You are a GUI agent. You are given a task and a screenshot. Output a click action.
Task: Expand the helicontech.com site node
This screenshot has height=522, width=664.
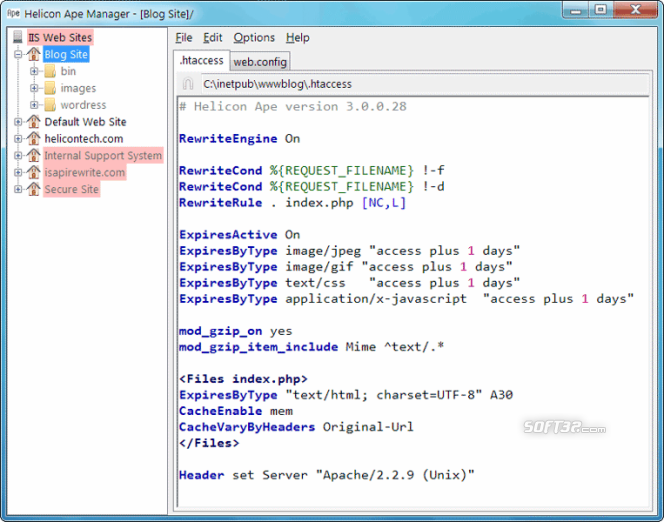pos(19,139)
